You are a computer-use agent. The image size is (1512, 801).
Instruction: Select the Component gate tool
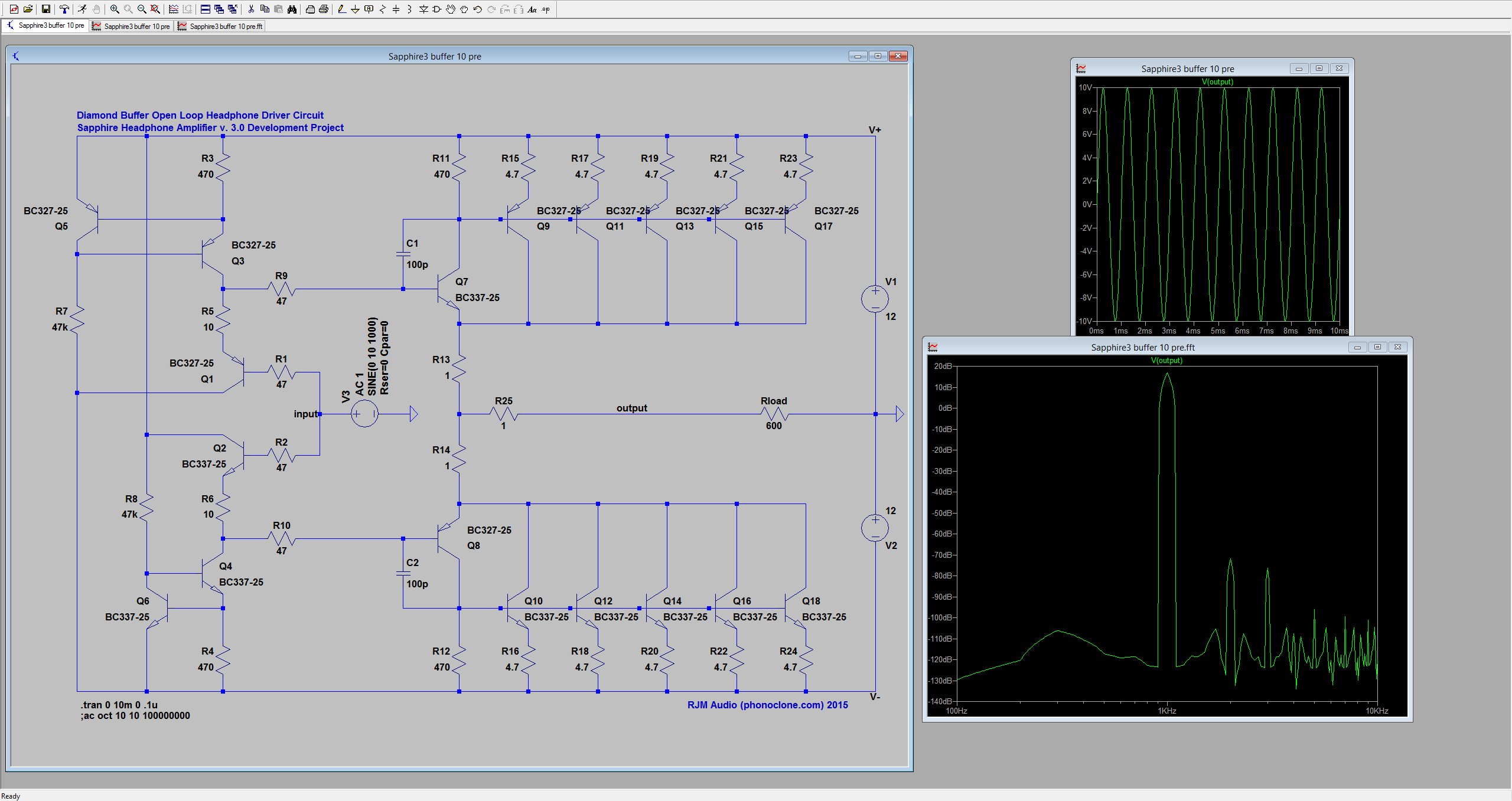437,9
